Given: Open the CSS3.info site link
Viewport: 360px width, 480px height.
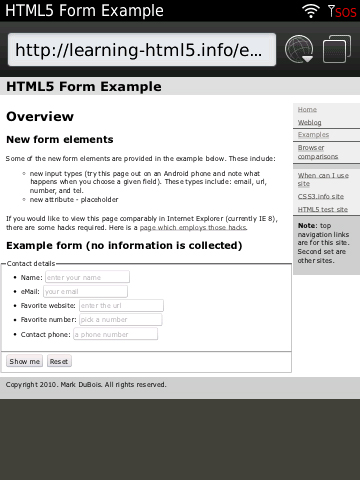Looking at the screenshot, I should pos(321,196).
